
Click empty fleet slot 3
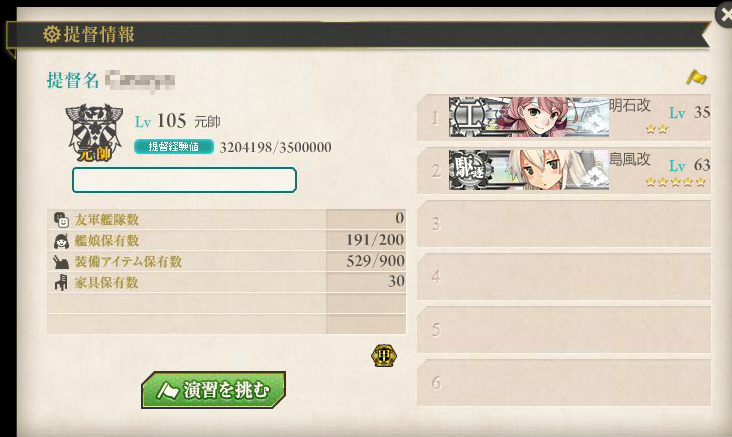click(564, 224)
